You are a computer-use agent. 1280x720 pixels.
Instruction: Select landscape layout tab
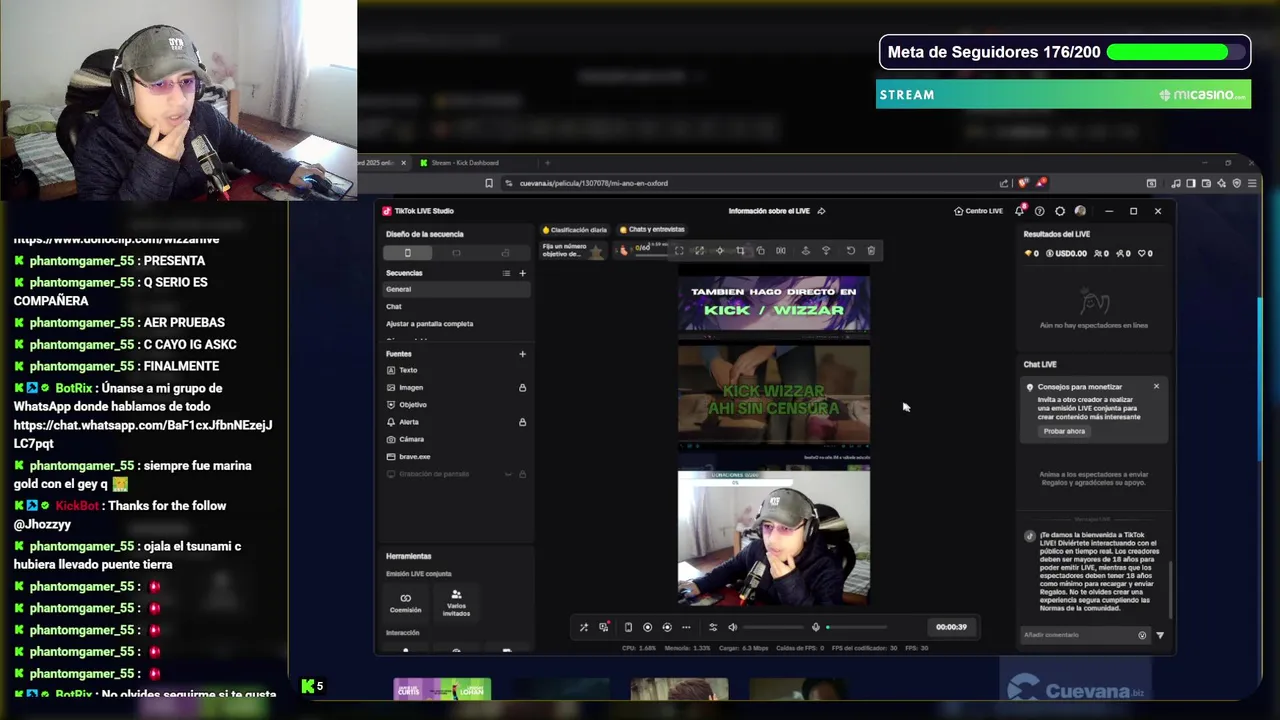(456, 253)
